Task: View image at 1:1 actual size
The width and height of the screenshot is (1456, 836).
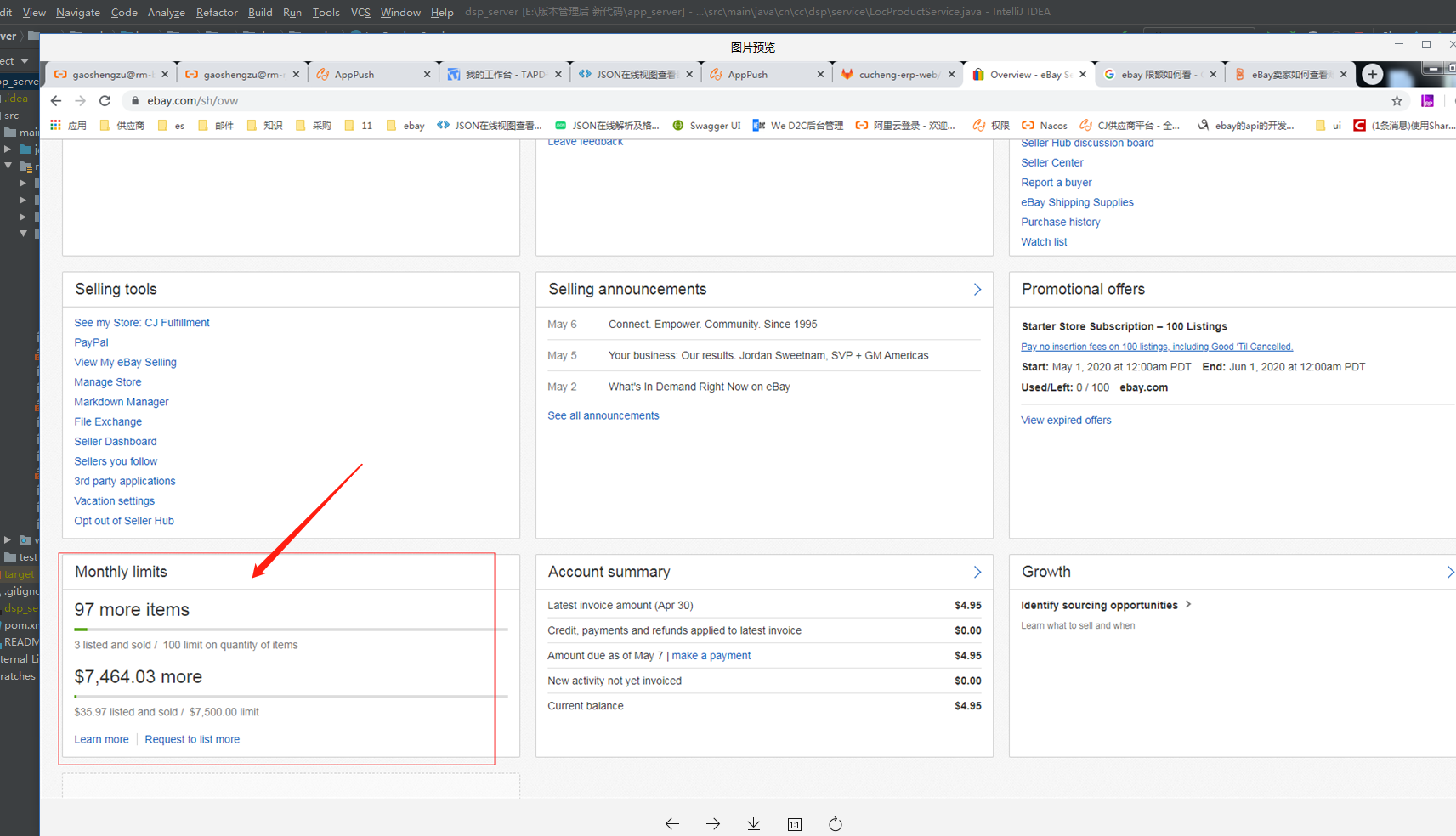Action: tap(795, 823)
